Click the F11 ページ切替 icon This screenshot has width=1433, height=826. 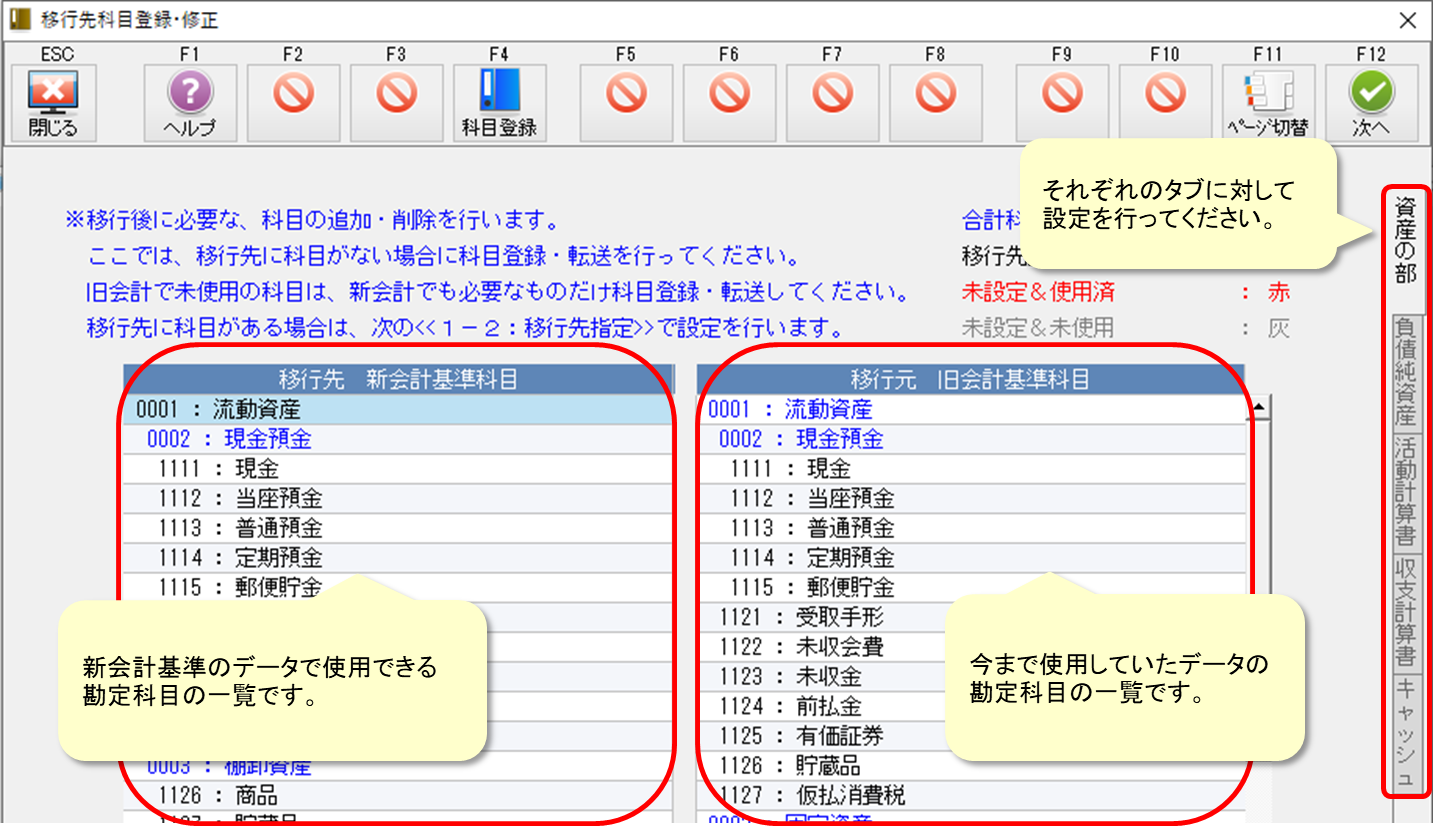(x=1268, y=103)
